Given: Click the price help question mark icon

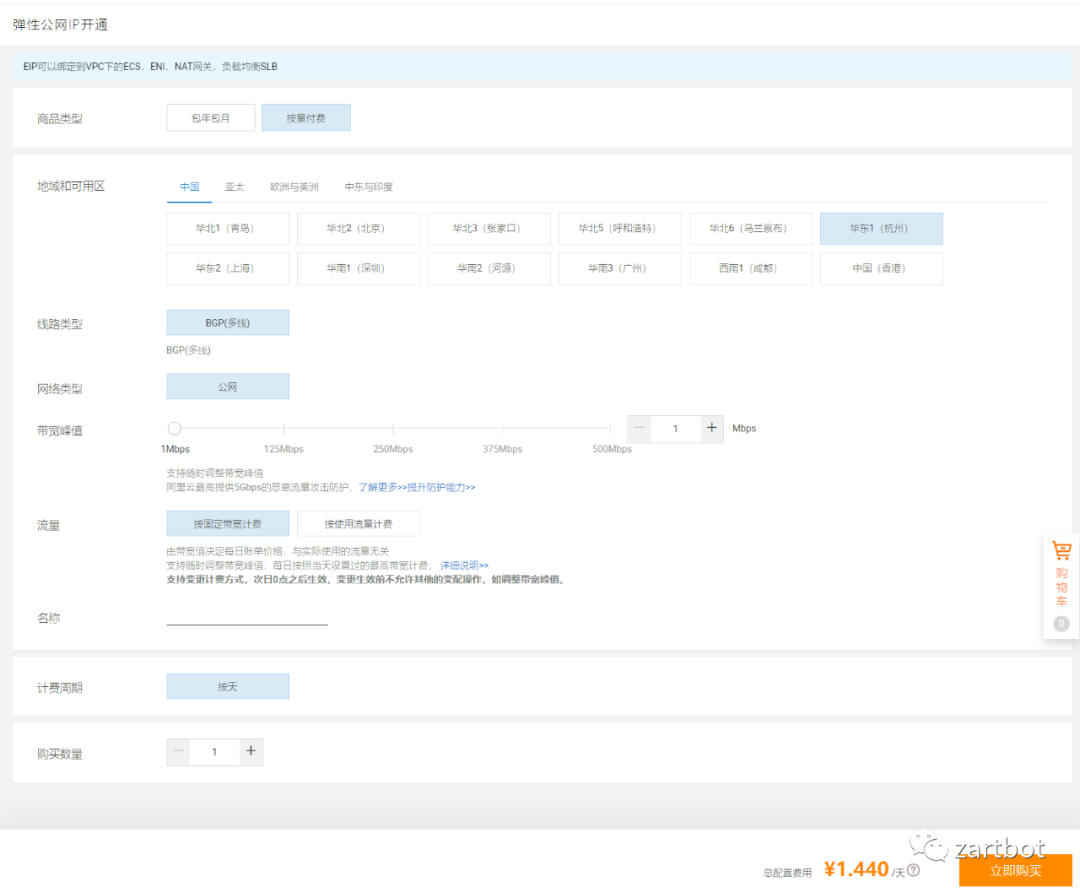Looking at the screenshot, I should tap(913, 870).
